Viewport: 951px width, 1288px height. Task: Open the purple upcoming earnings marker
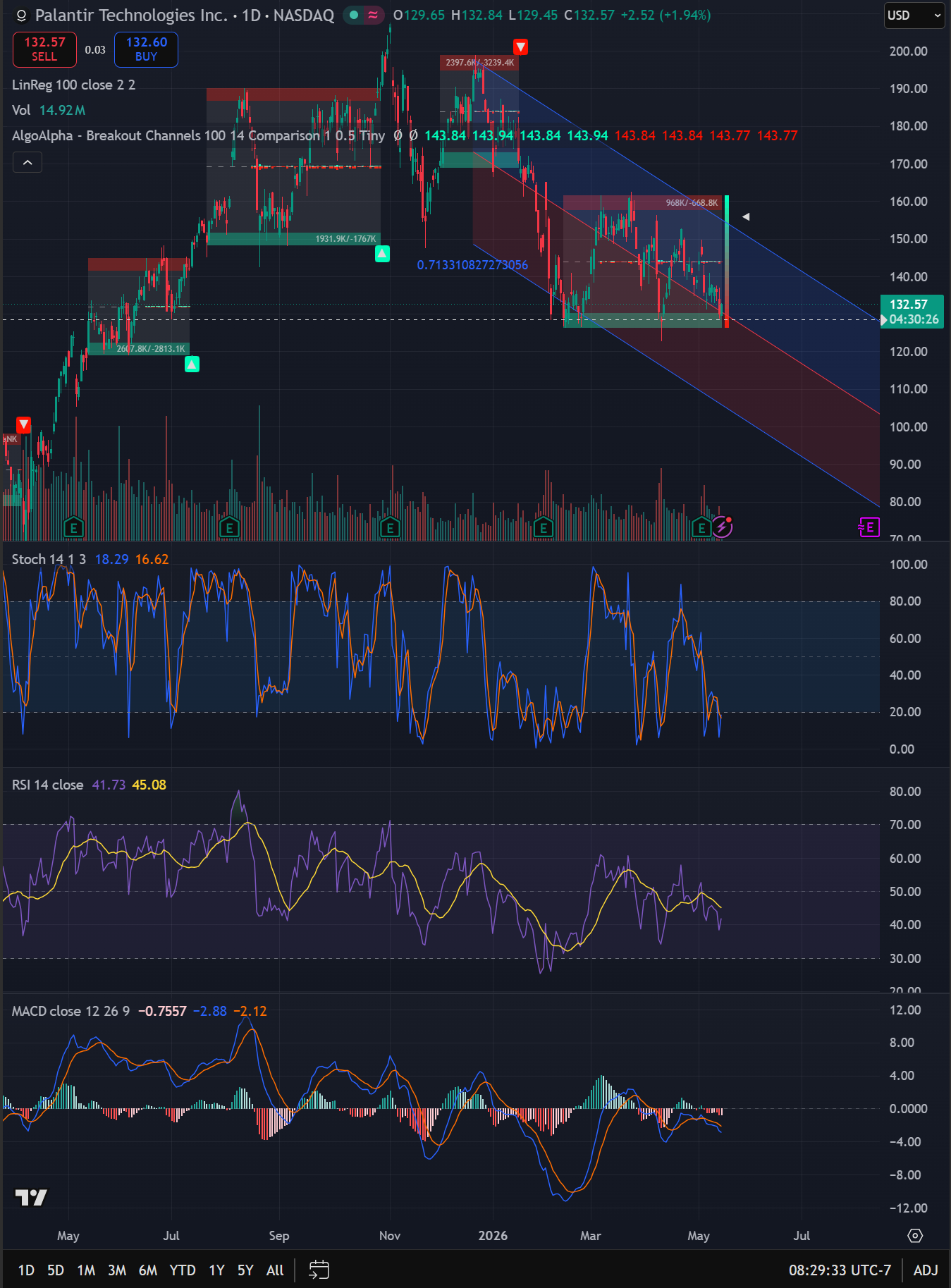click(x=869, y=527)
